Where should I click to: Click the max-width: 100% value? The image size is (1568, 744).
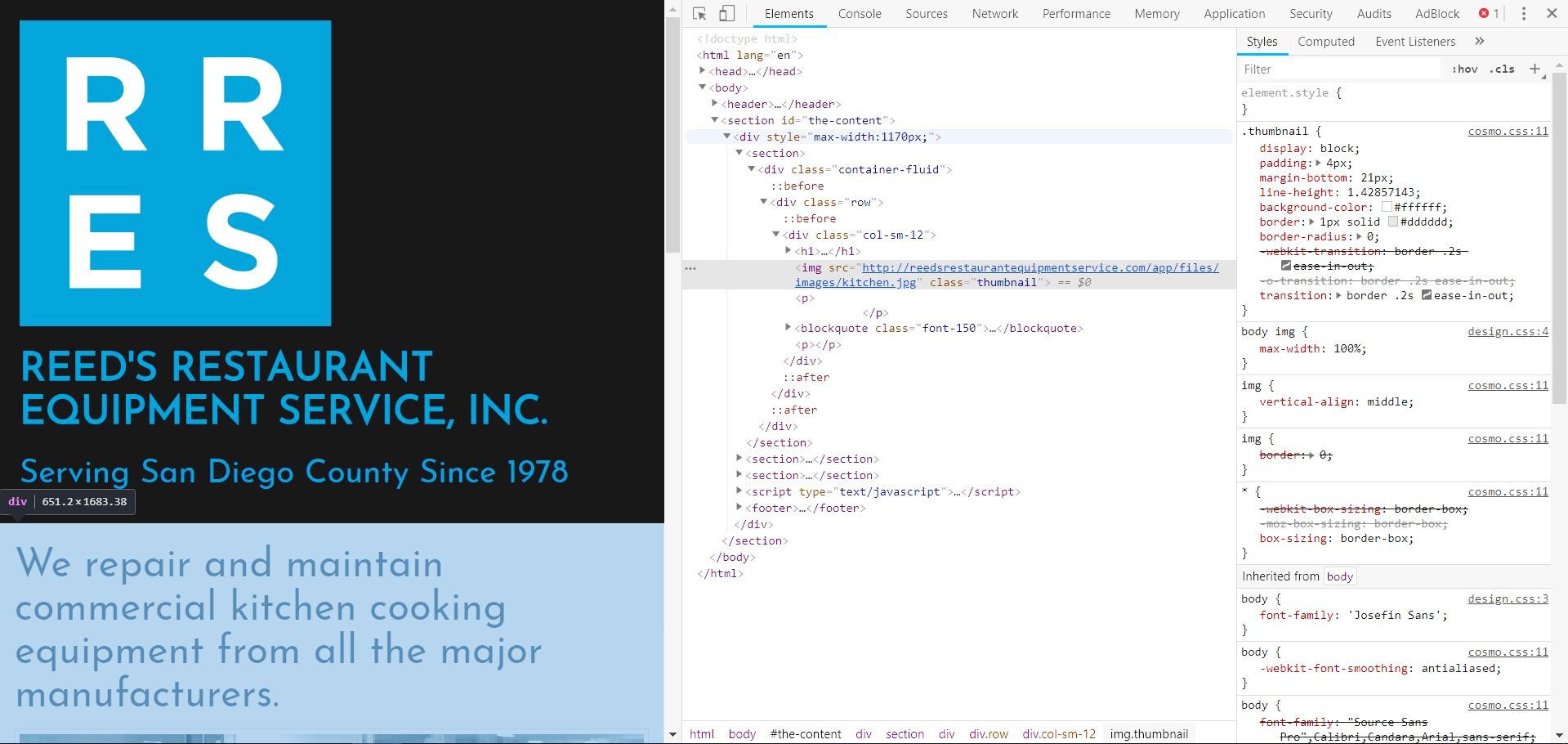click(x=1349, y=348)
